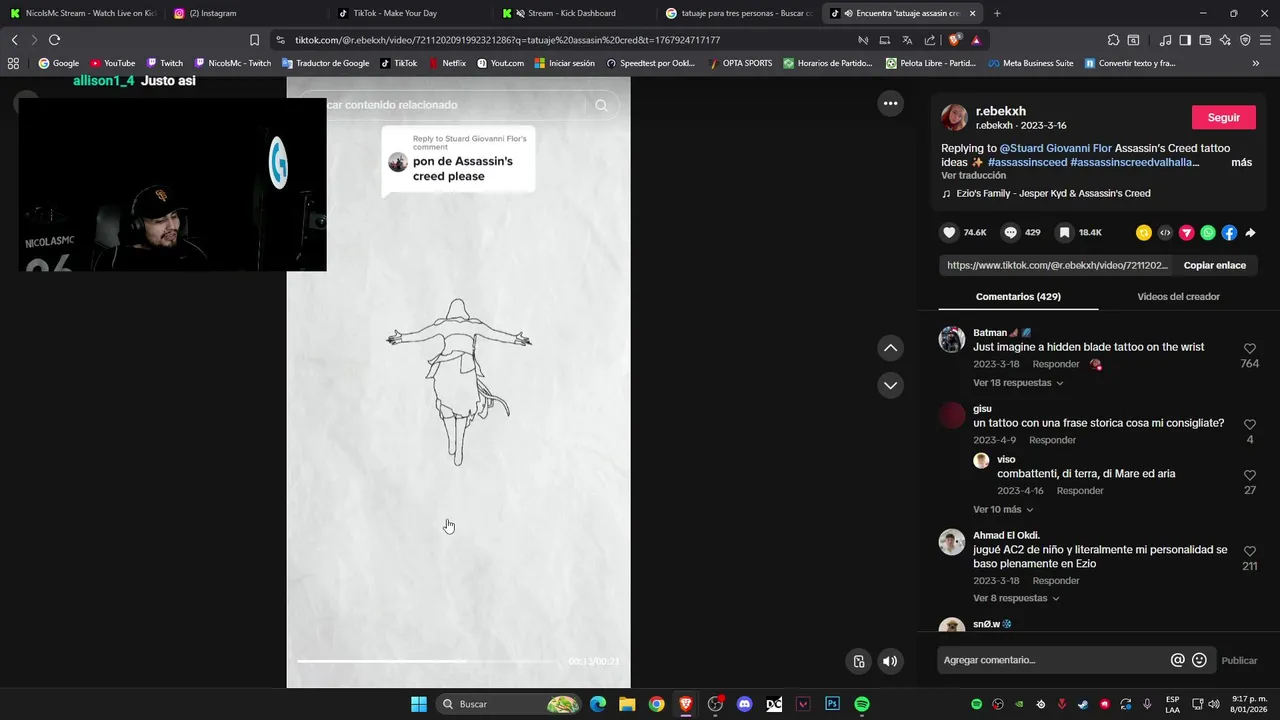Switch to Stream - Kick Dashboard tab

tap(572, 13)
